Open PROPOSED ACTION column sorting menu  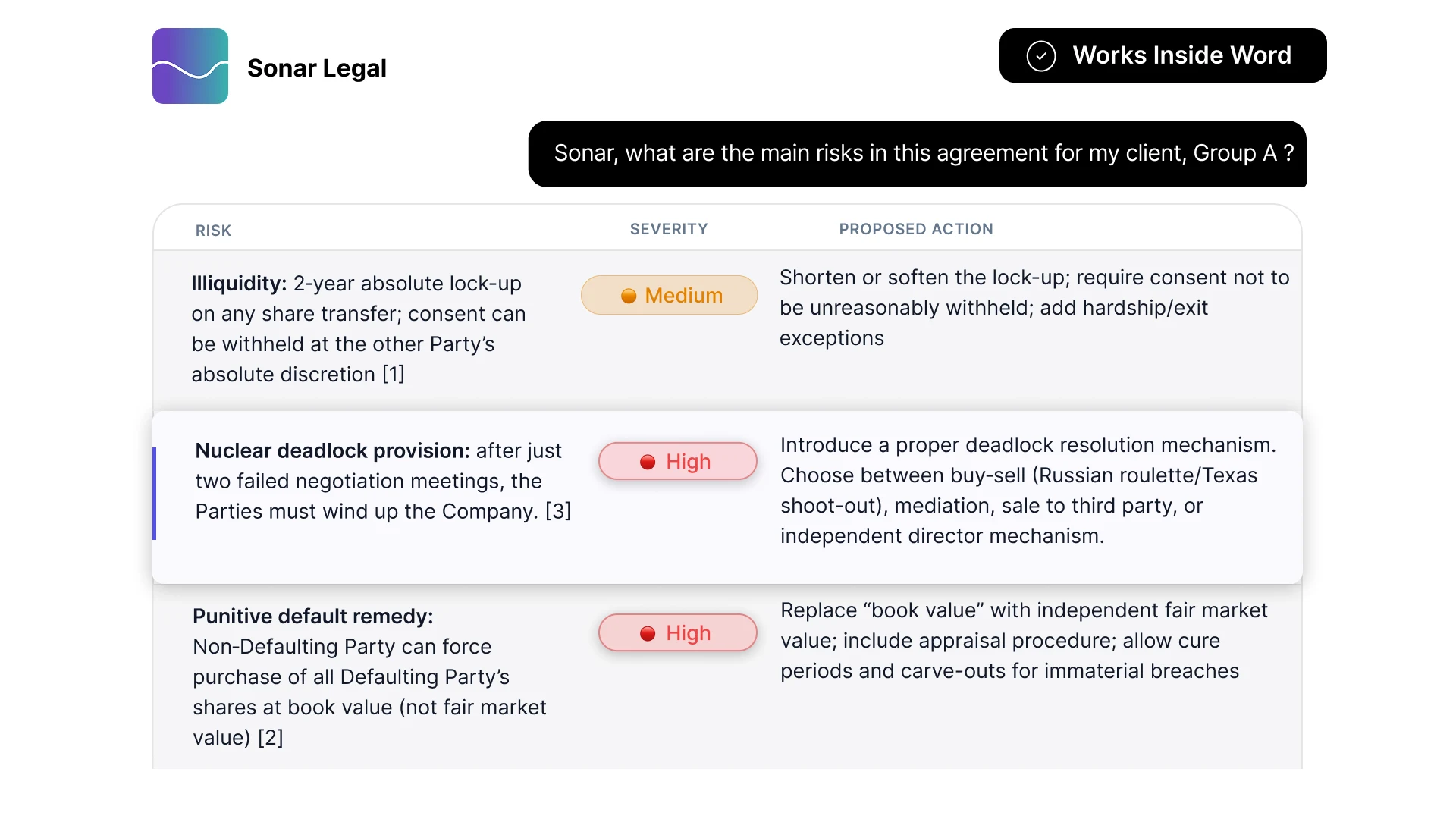point(915,229)
